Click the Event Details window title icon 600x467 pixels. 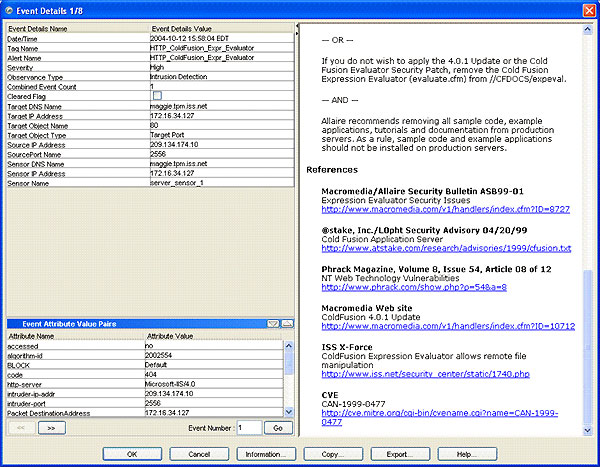click(9, 8)
